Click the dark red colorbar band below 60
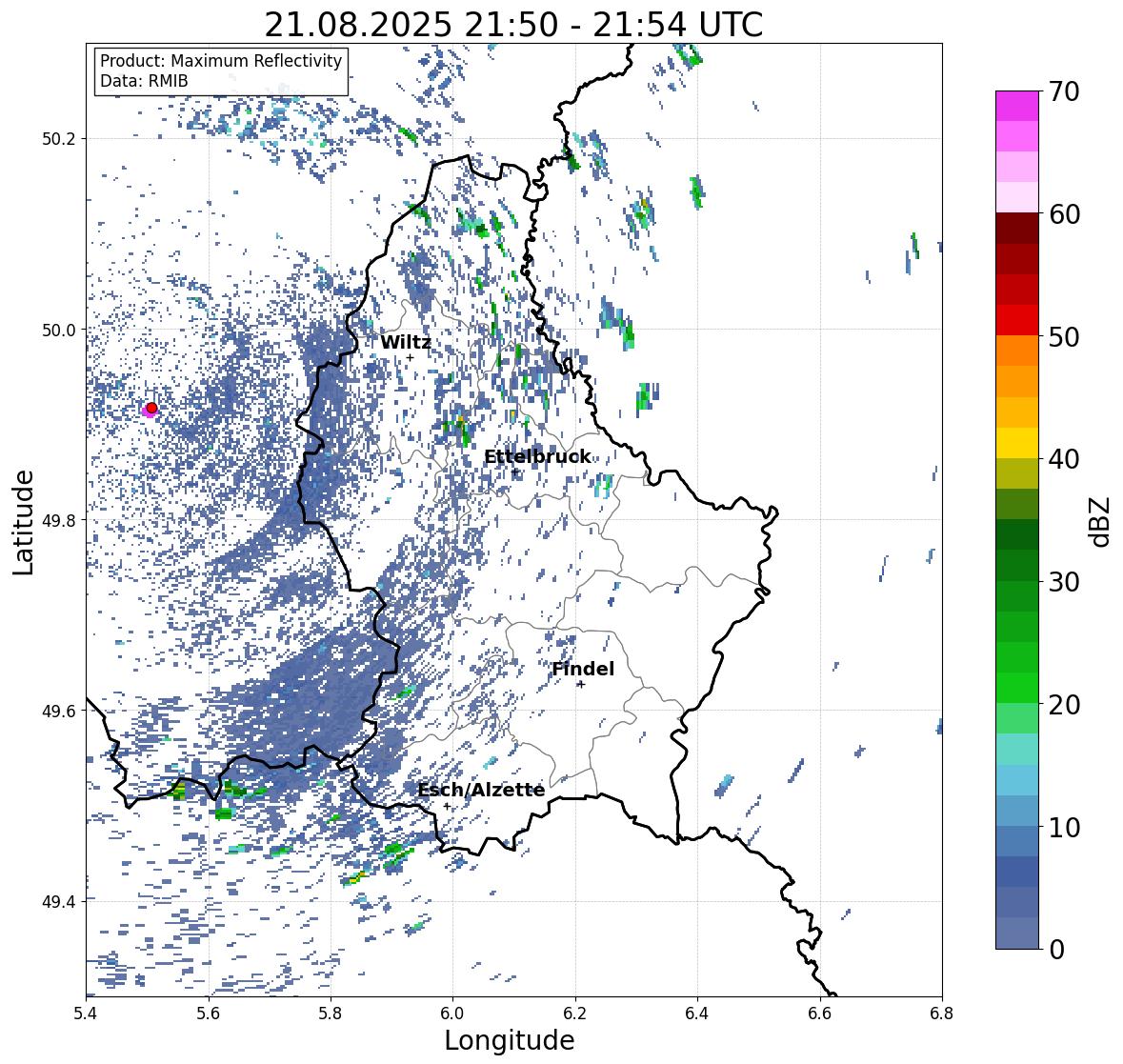This screenshot has width=1123, height=1064. [x=1017, y=229]
